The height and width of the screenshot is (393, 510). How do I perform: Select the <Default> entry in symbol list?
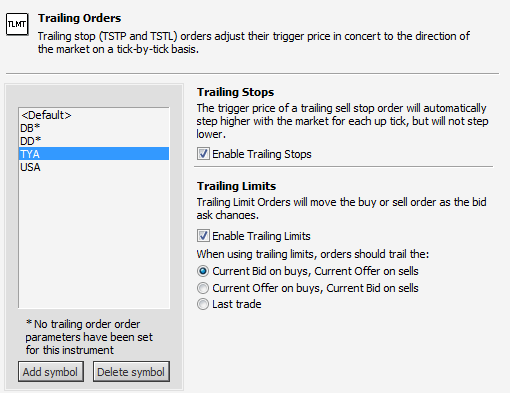[94, 115]
